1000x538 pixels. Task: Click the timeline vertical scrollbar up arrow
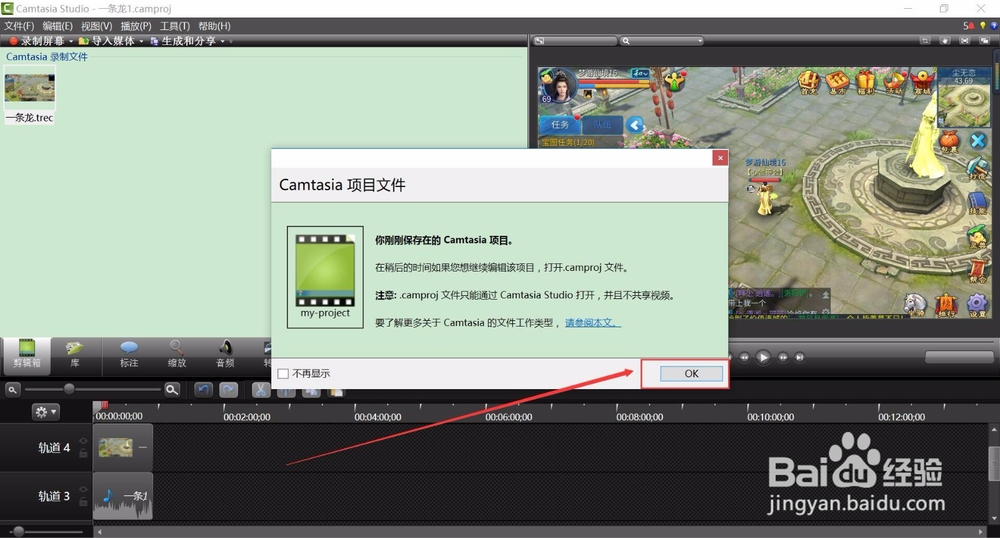994,430
